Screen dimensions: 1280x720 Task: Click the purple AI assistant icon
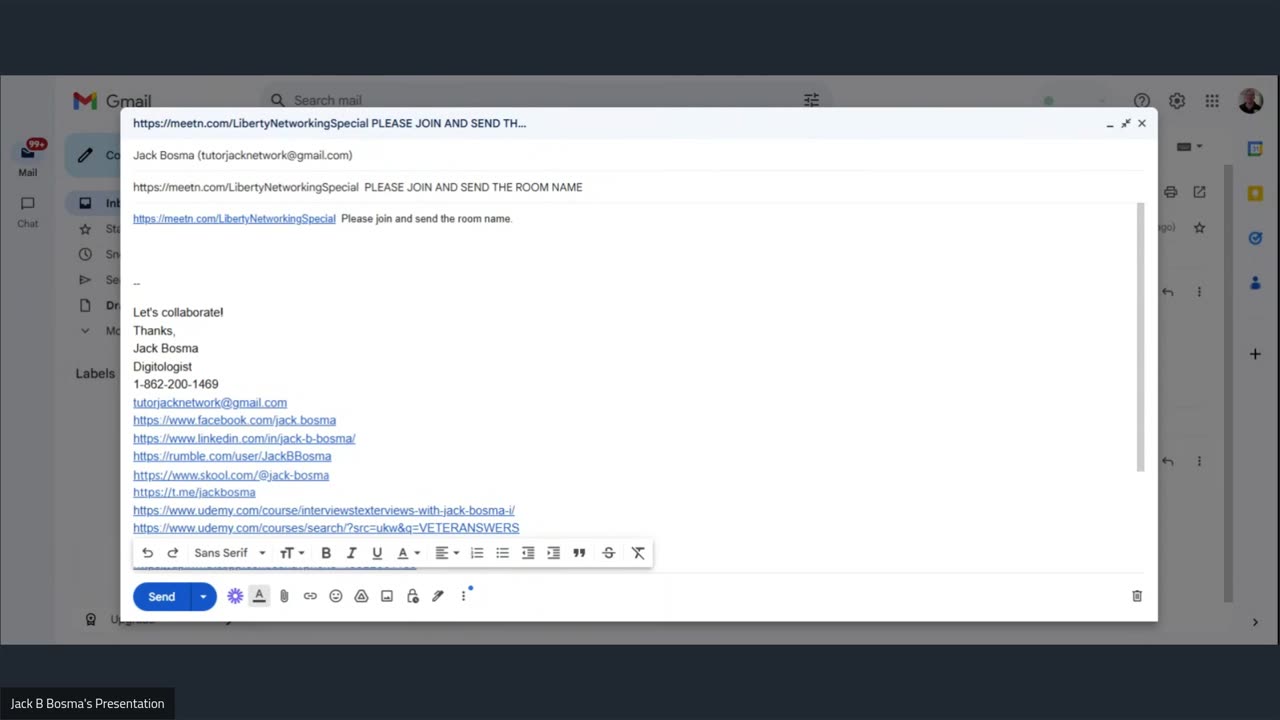[x=235, y=596]
